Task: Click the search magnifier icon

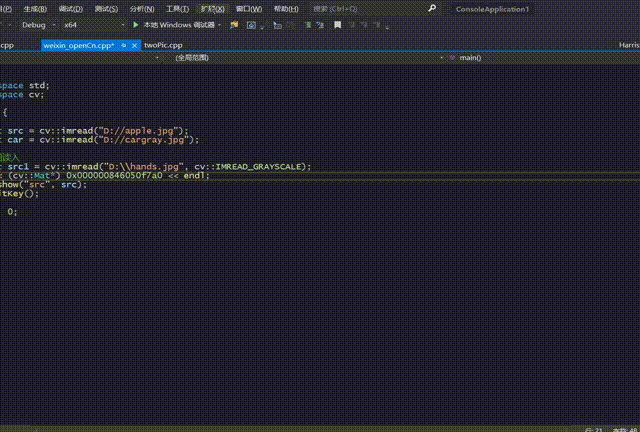Action: (432, 8)
